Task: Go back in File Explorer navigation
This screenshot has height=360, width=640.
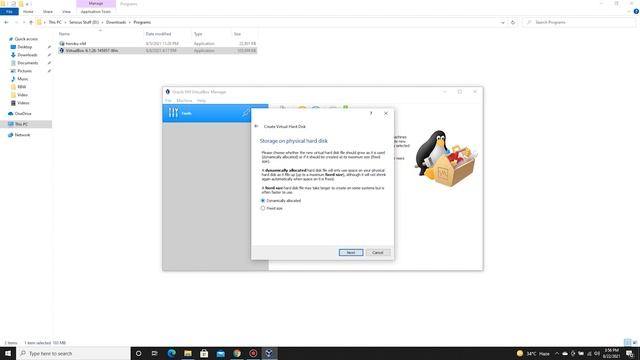Action: coord(6,22)
